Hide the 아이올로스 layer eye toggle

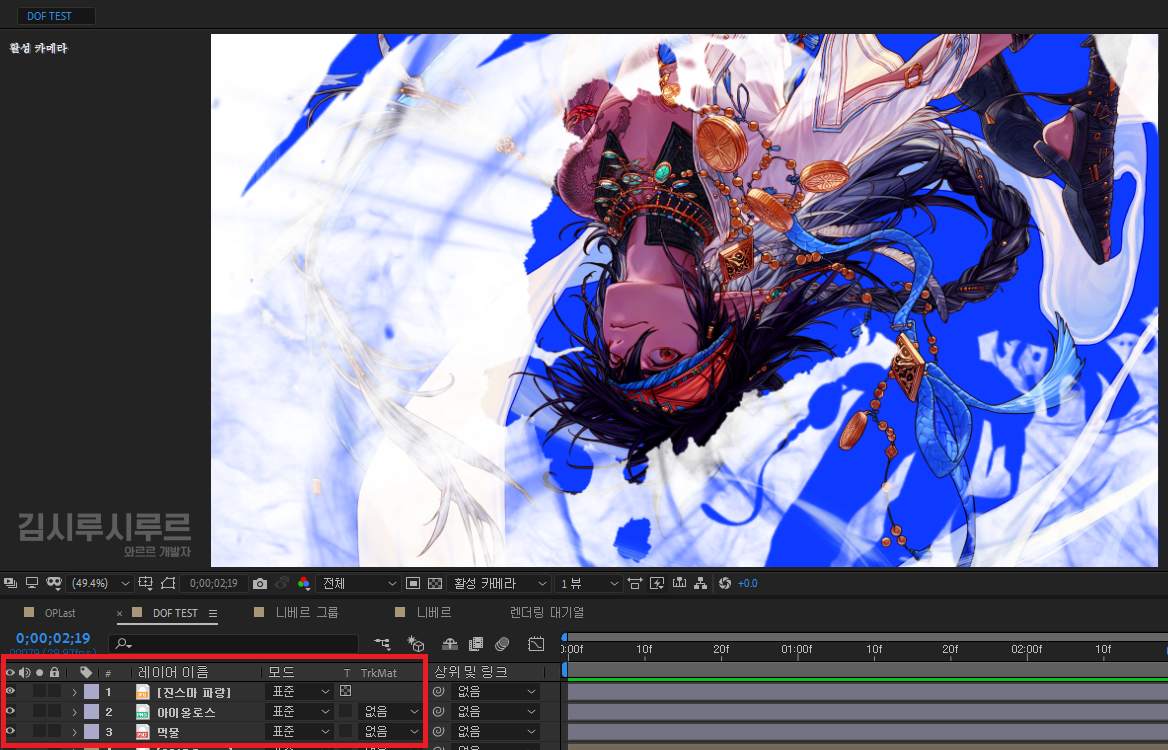coord(10,712)
